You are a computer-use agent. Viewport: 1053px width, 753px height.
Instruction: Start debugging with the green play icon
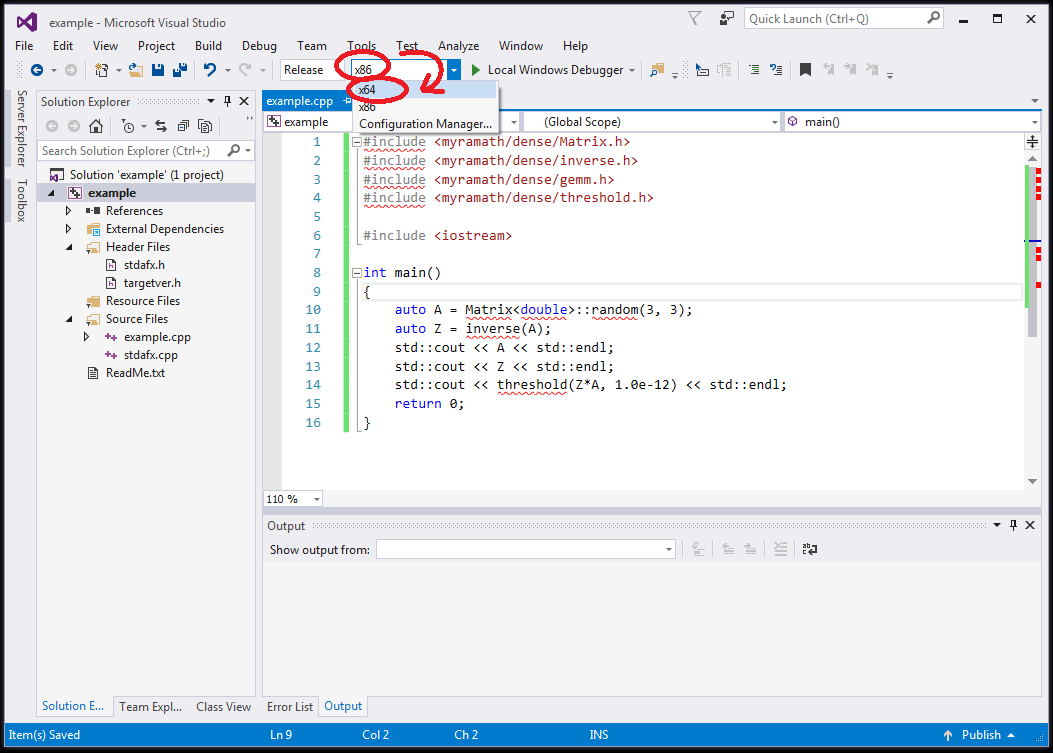pyautogui.click(x=475, y=70)
